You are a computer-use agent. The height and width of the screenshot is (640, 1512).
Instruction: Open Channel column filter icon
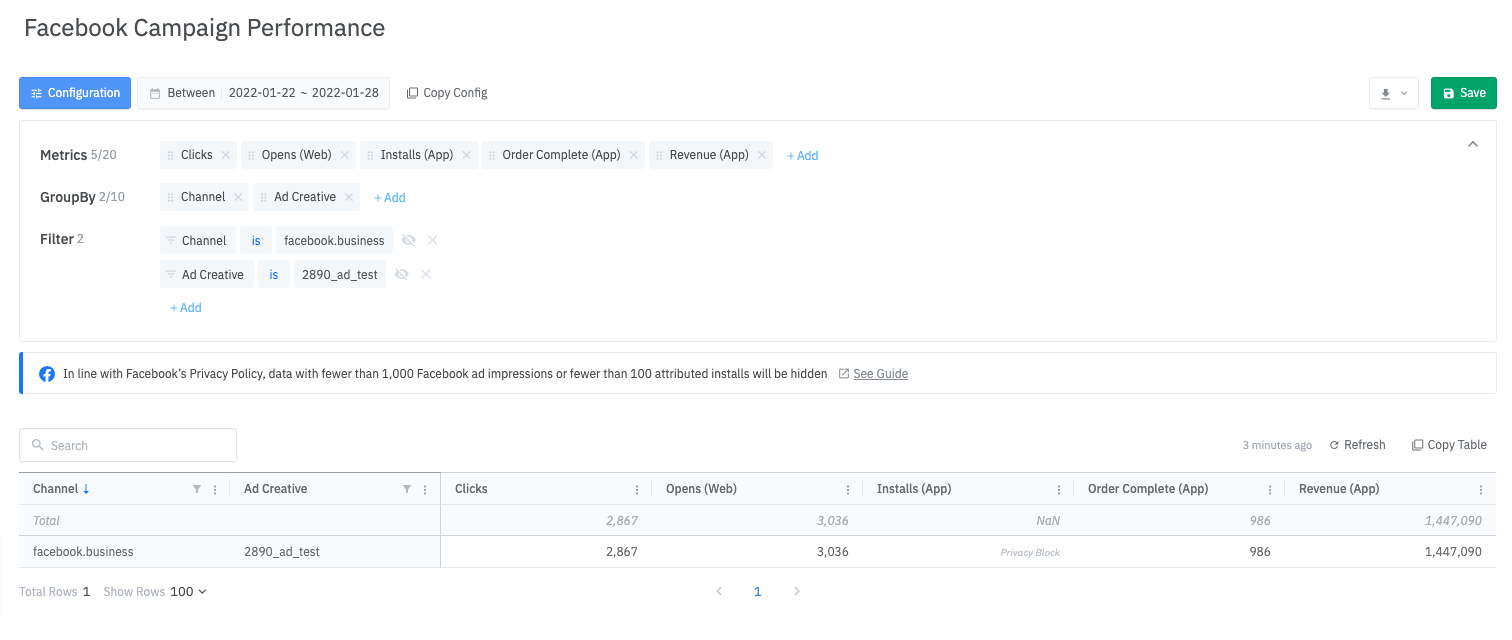[x=197, y=489]
